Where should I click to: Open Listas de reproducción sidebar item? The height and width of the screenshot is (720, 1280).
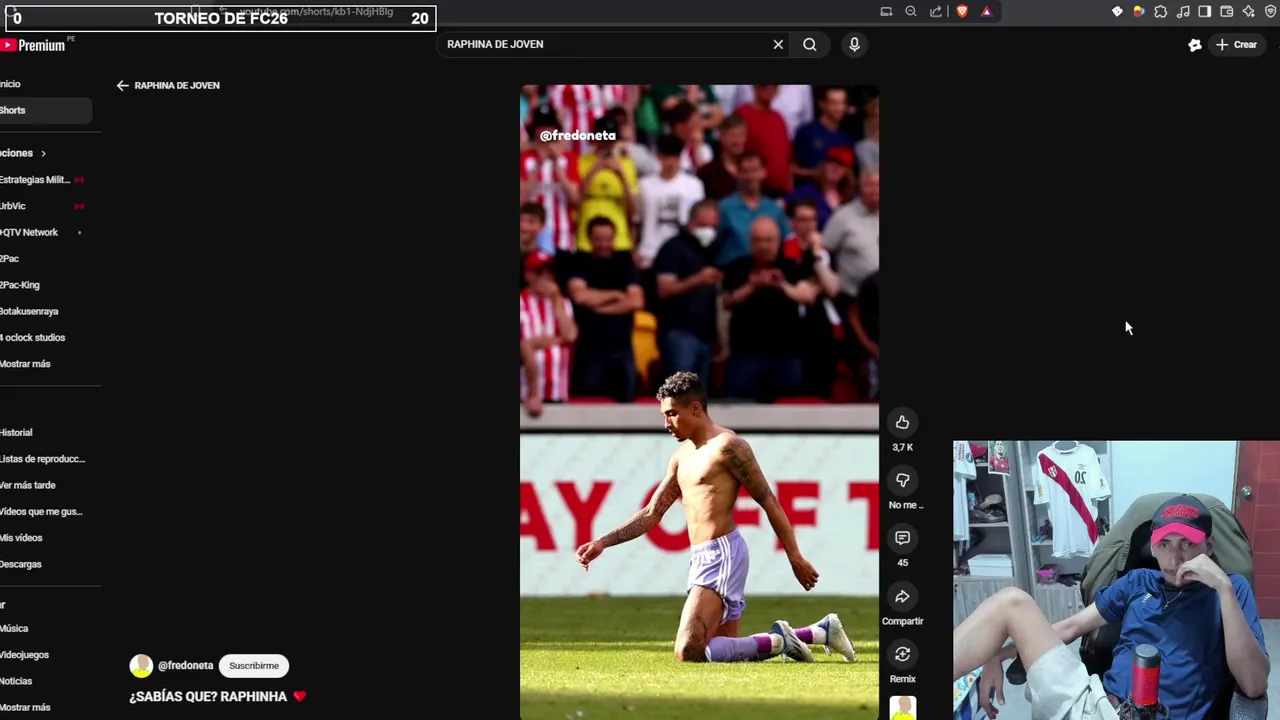[x=42, y=459]
